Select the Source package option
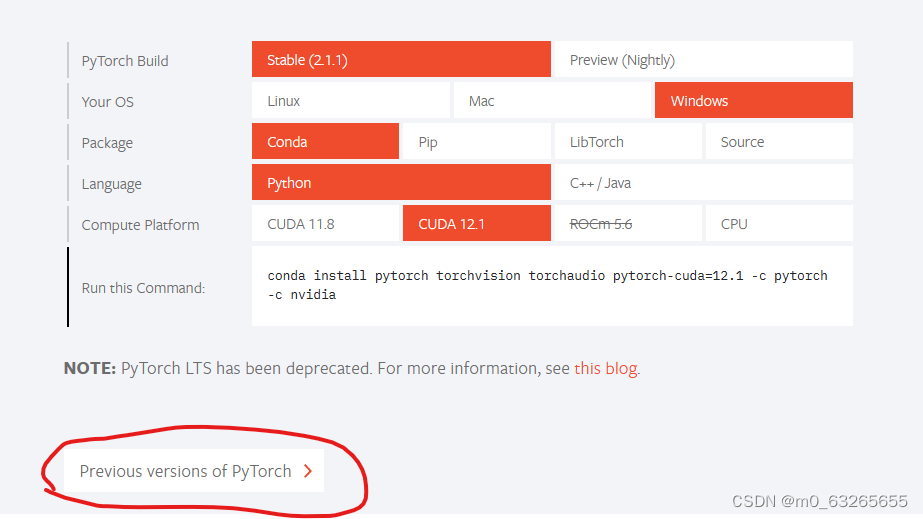Screen dimensions: 923x519 [779, 141]
